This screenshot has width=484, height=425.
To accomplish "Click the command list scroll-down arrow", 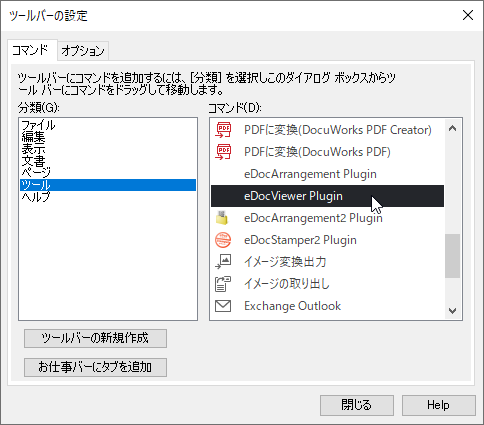I will [x=452, y=311].
